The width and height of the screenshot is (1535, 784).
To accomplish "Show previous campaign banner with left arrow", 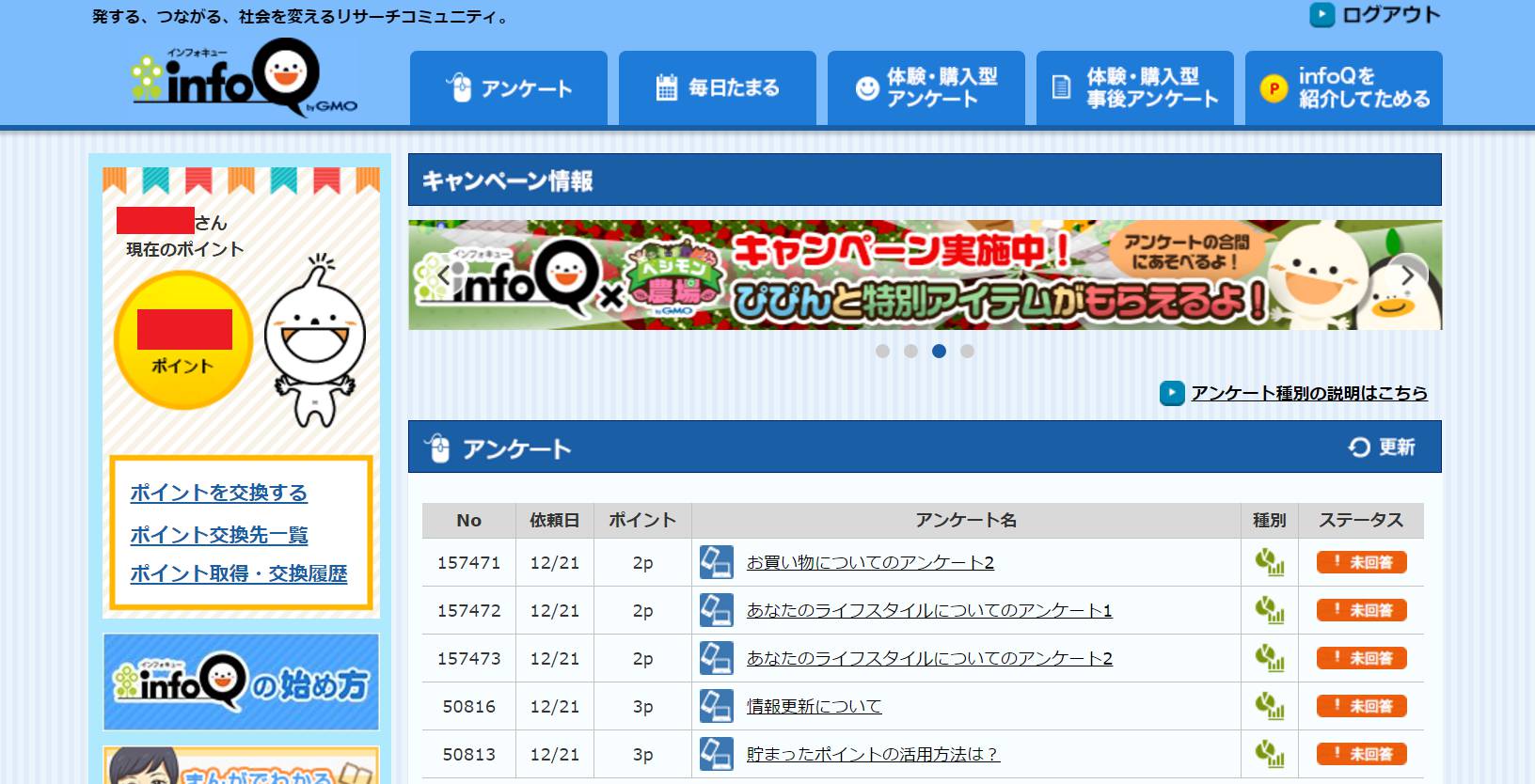I will tap(443, 275).
